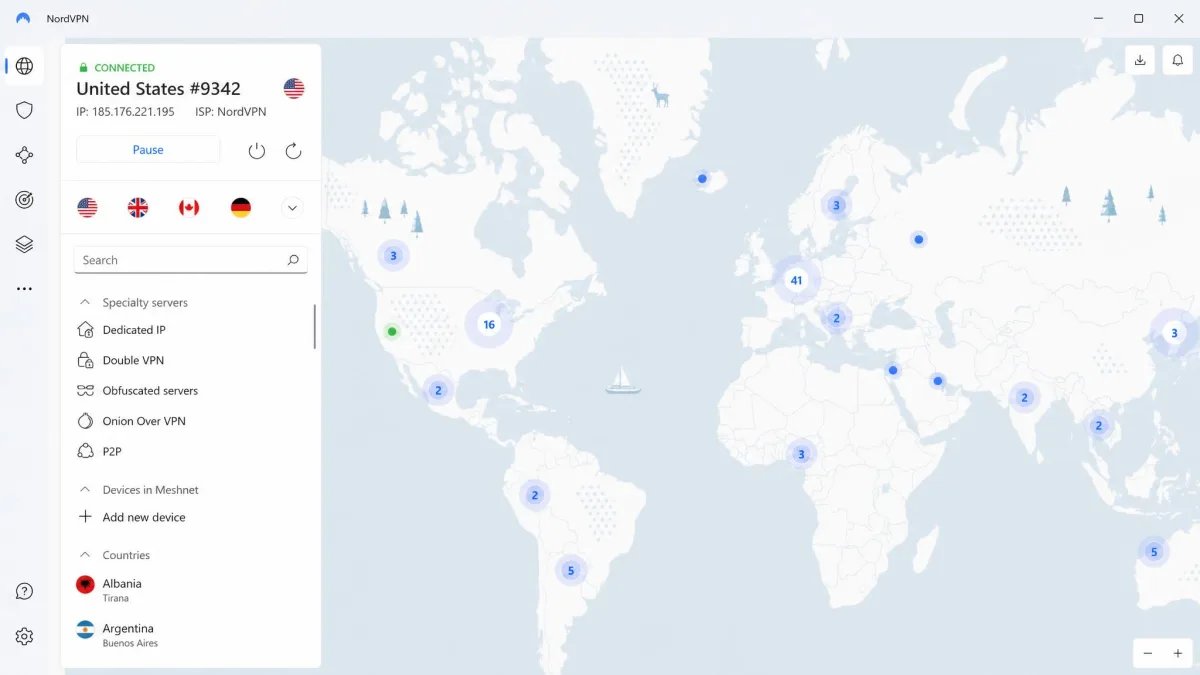Screen dimensions: 1200x675
Task: Open the Threat Protection shield icon
Action: pyautogui.click(x=24, y=110)
